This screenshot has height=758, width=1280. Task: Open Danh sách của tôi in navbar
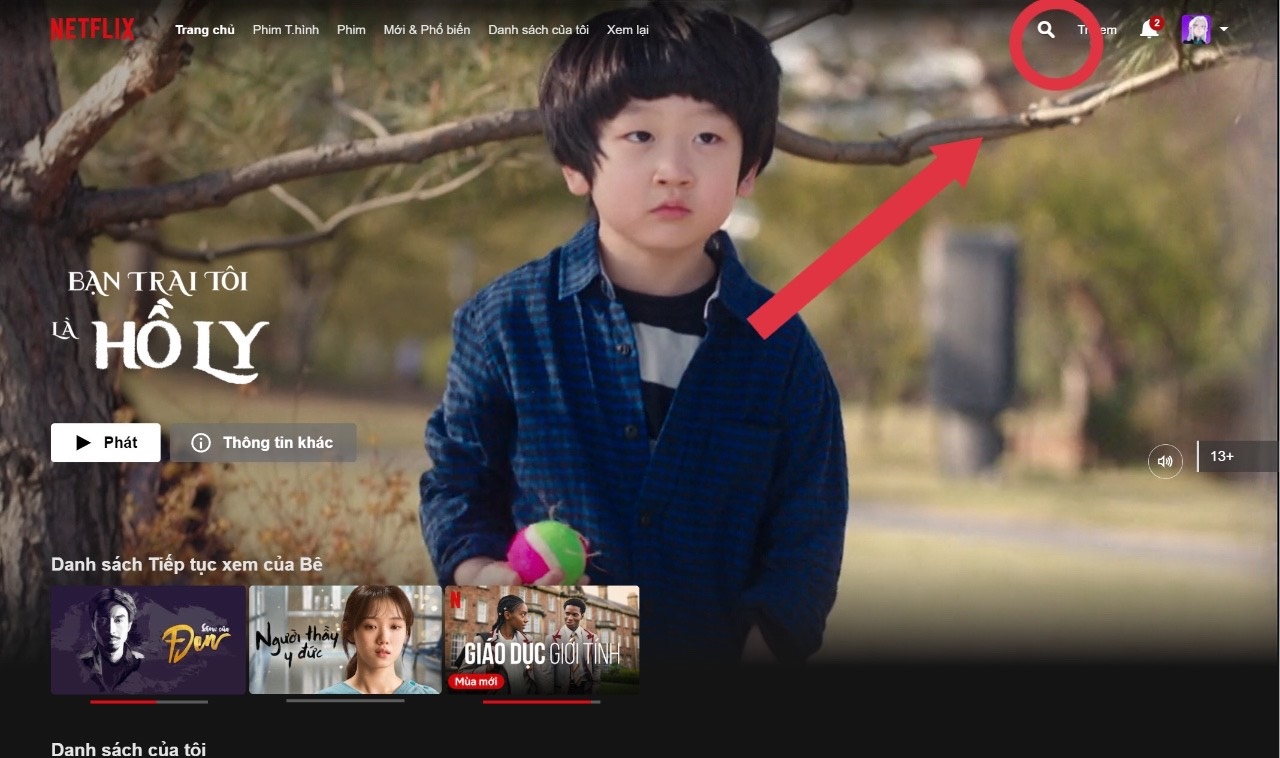tap(538, 30)
